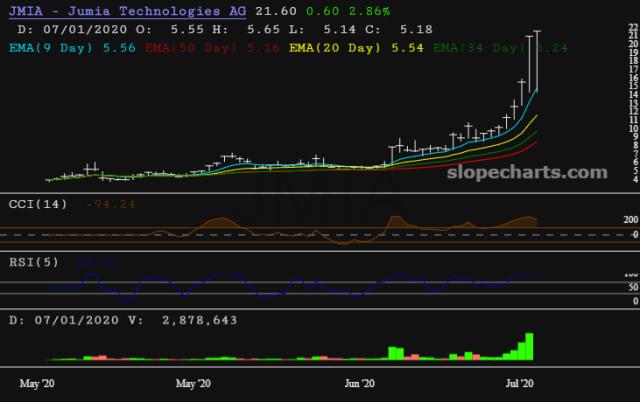The width and height of the screenshot is (640, 402).
Task: Click the tallest green volume bar
Action: (529, 346)
